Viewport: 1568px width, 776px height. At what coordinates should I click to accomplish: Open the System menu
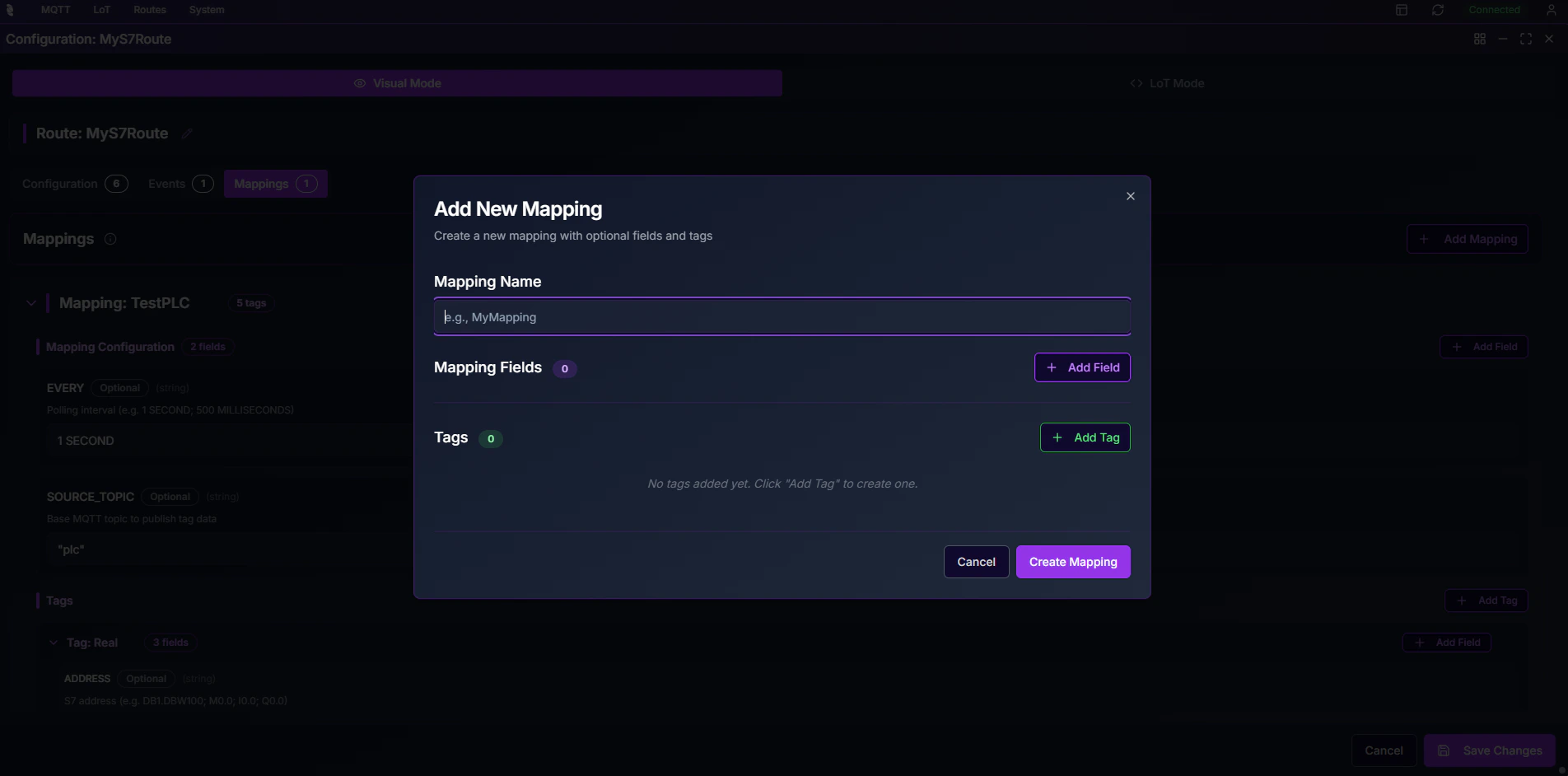[x=206, y=10]
